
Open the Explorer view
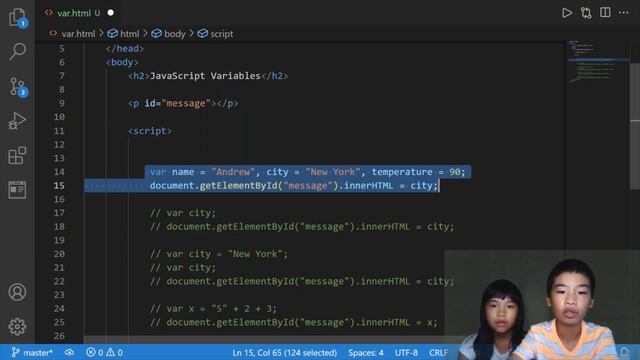point(17,17)
